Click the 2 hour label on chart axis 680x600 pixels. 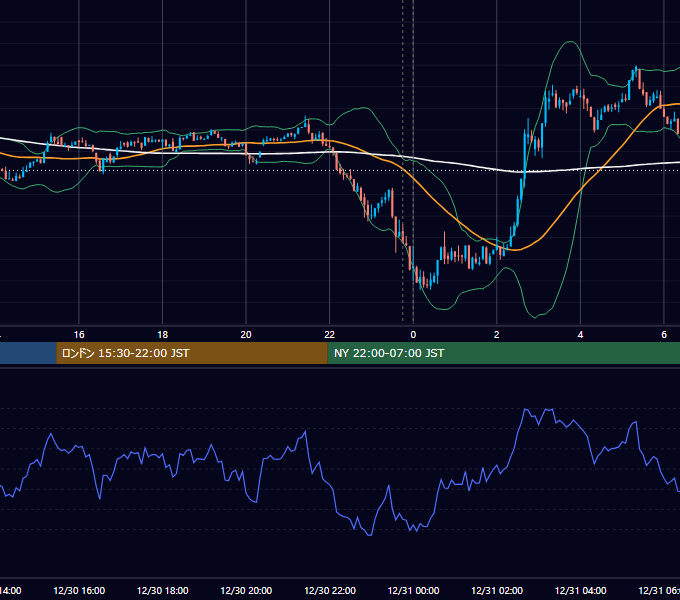click(x=497, y=335)
